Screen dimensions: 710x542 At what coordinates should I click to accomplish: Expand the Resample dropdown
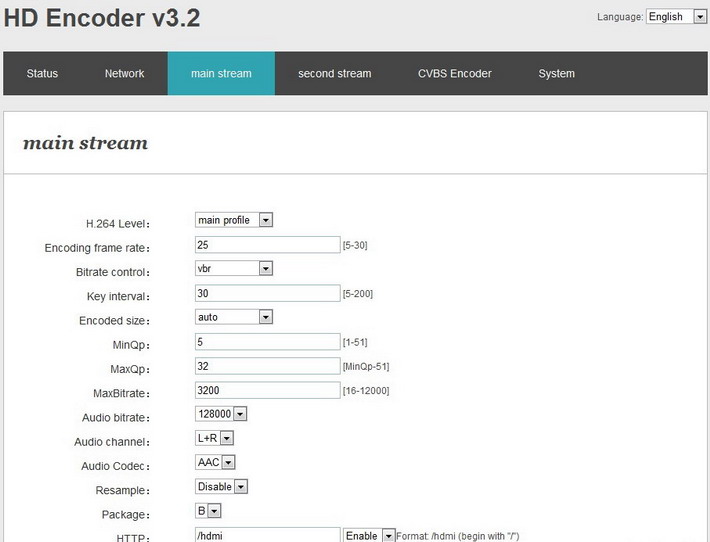[x=221, y=487]
